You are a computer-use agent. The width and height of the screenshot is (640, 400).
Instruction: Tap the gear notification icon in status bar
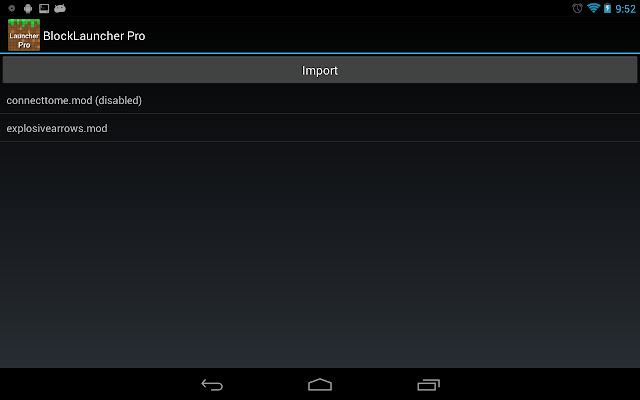click(11, 8)
